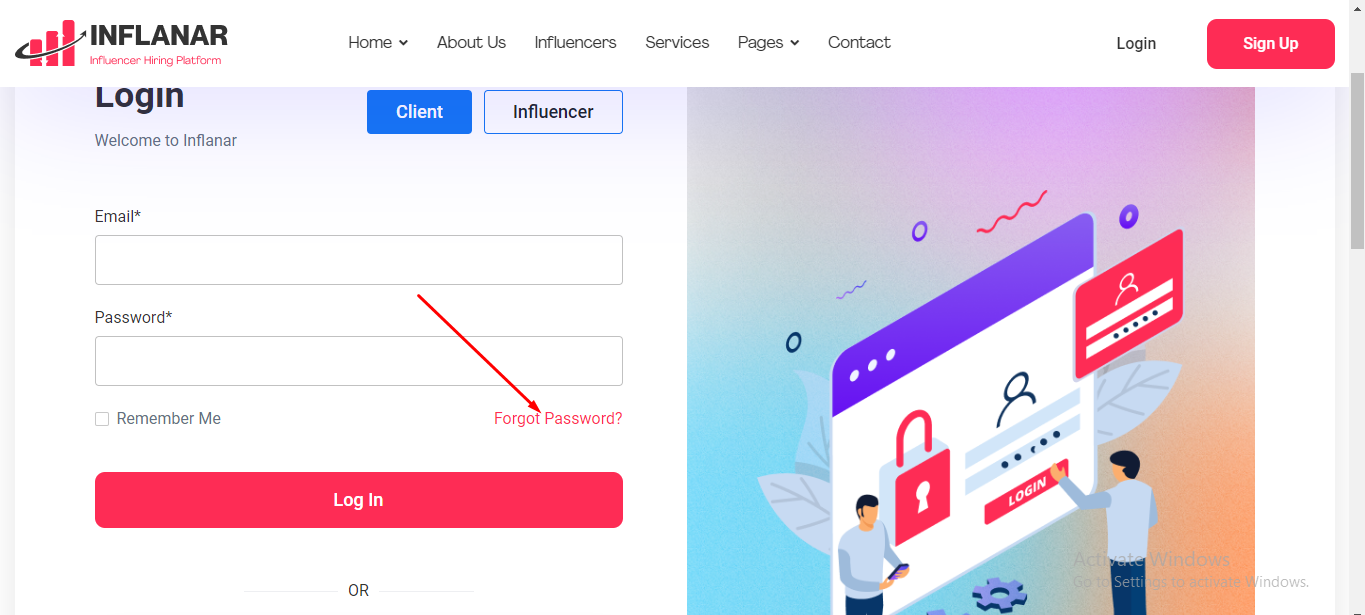Viewport: 1365px width, 615px height.
Task: Focus the Email input field
Action: [x=359, y=260]
